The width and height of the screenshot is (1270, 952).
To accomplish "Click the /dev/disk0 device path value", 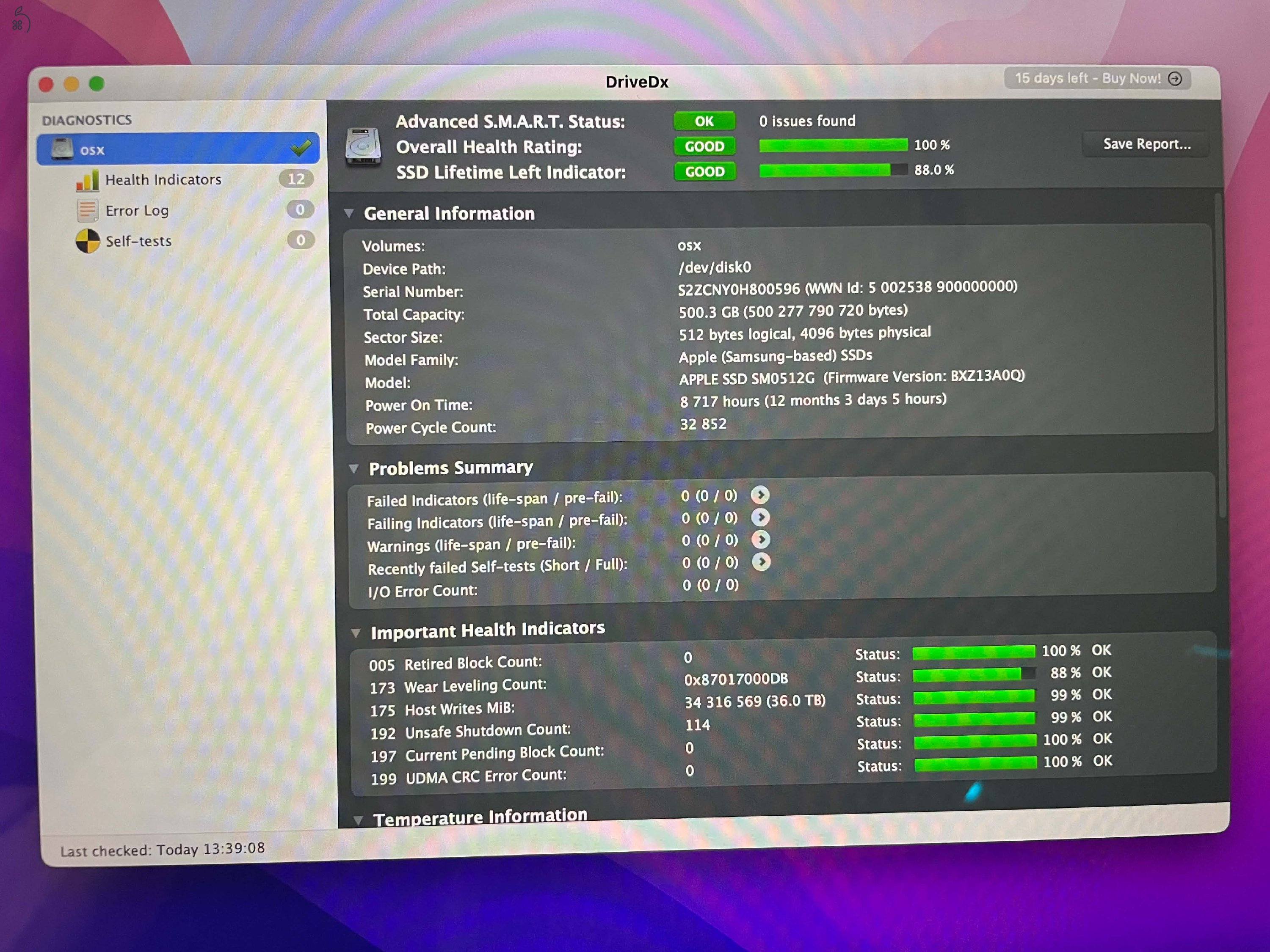I will pos(714,267).
